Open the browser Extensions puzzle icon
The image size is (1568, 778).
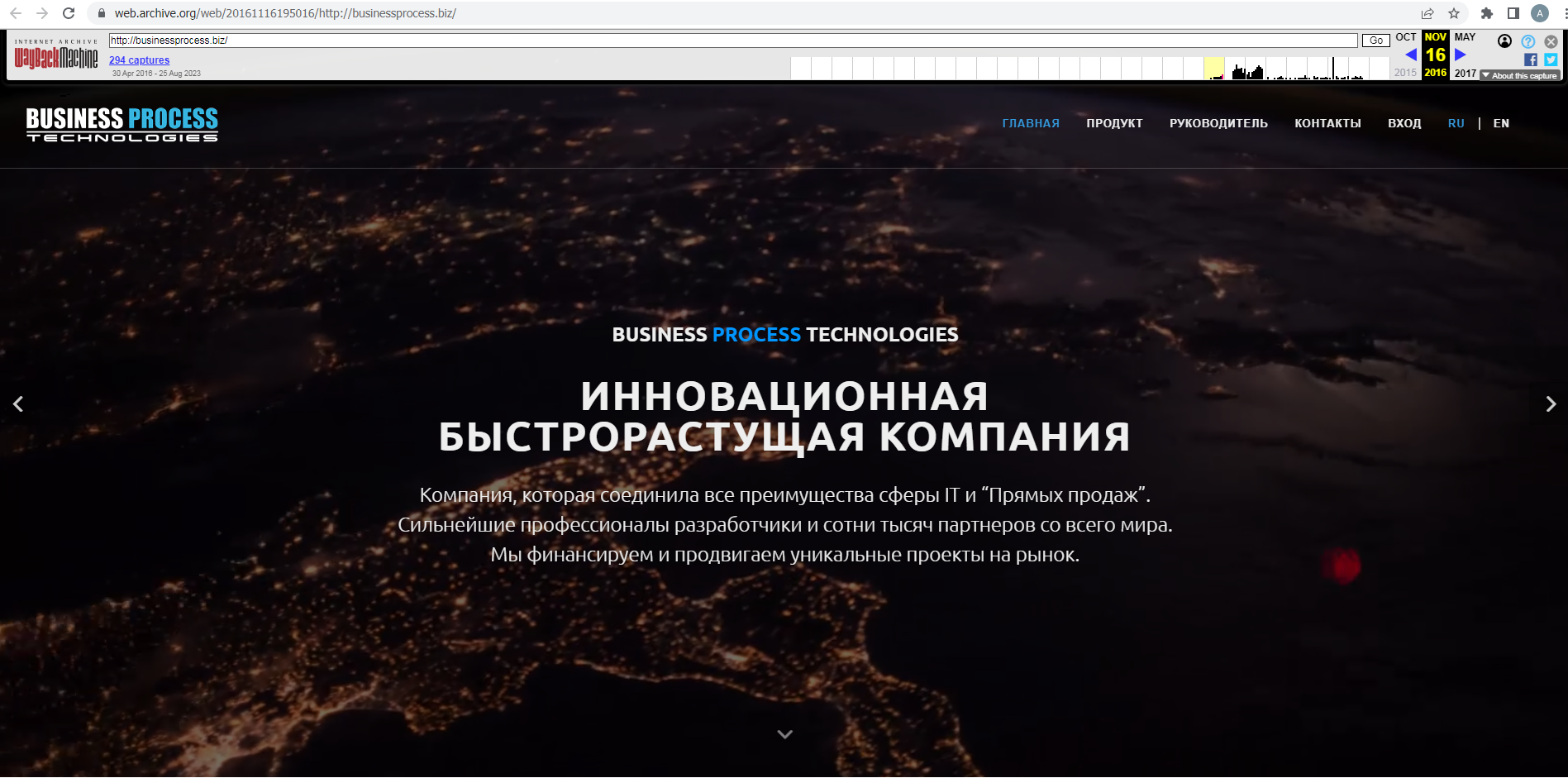(1486, 13)
